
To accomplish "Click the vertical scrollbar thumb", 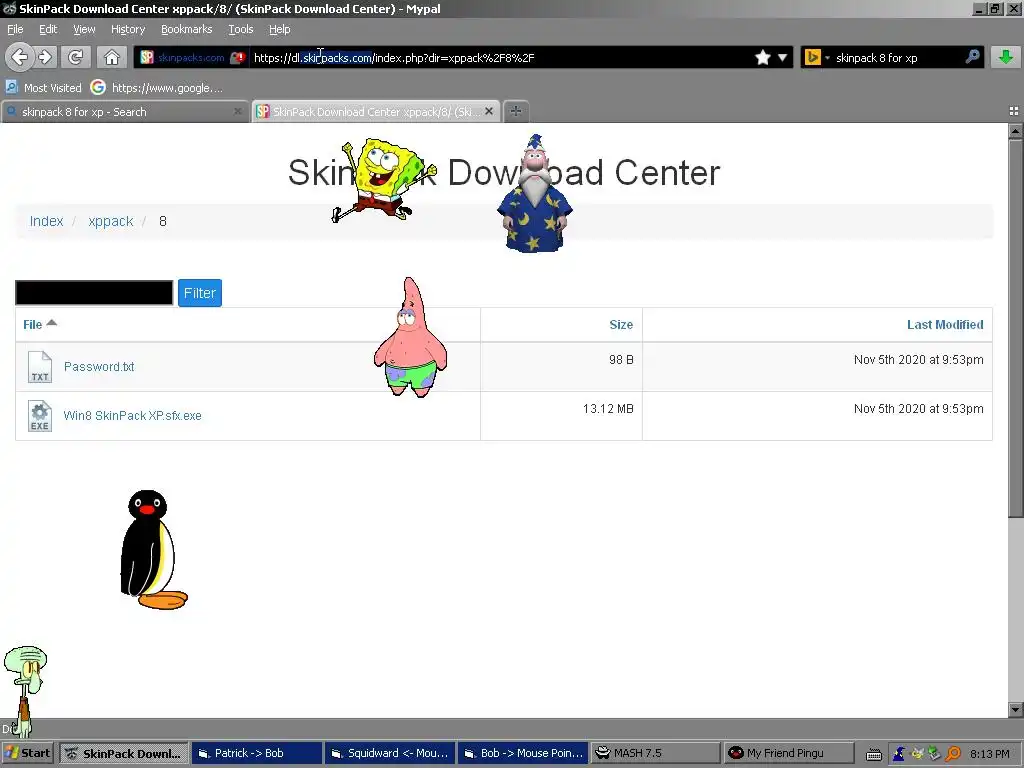I will pos(1016,328).
